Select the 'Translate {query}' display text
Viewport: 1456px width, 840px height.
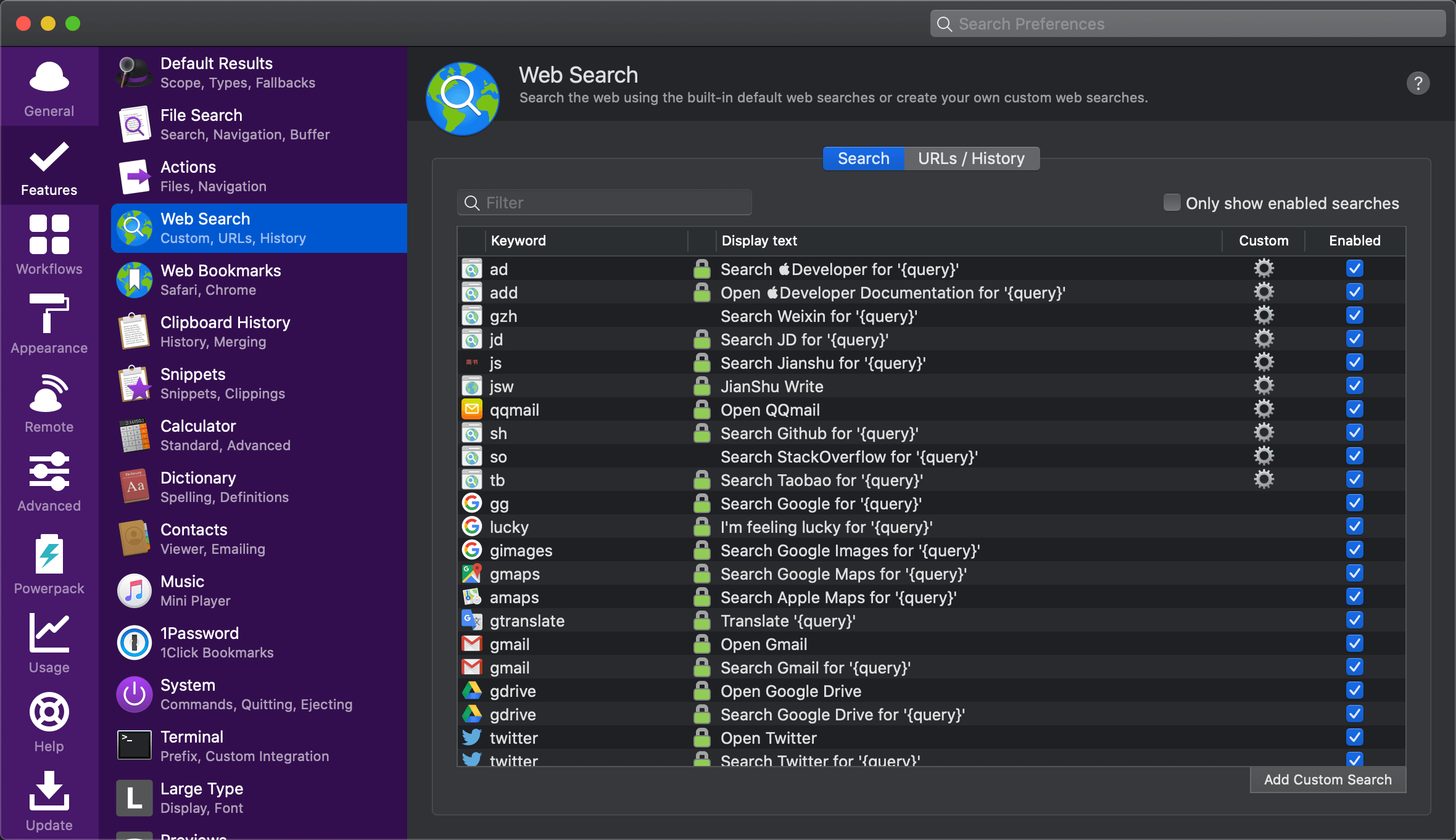[788, 621]
